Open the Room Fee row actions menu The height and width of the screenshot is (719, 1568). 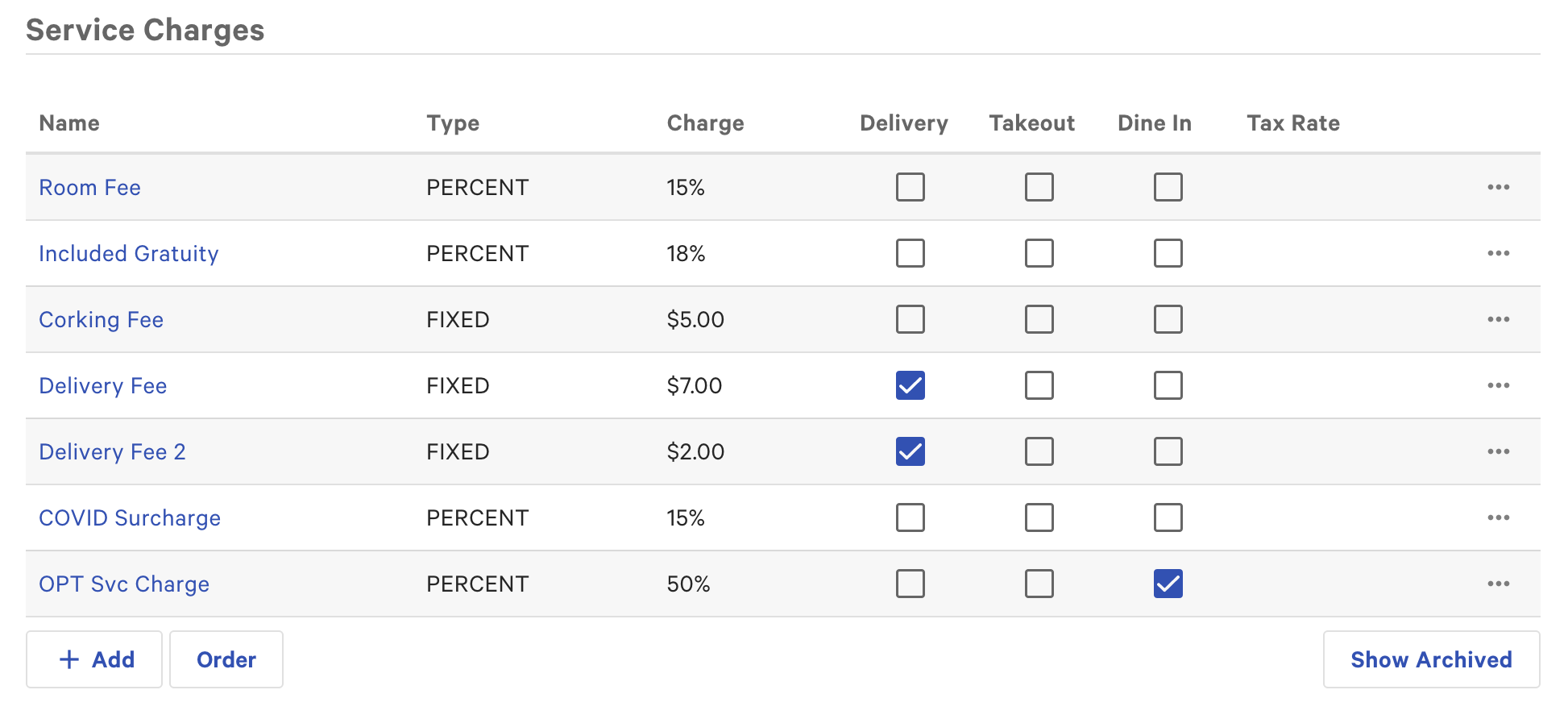coord(1499,187)
